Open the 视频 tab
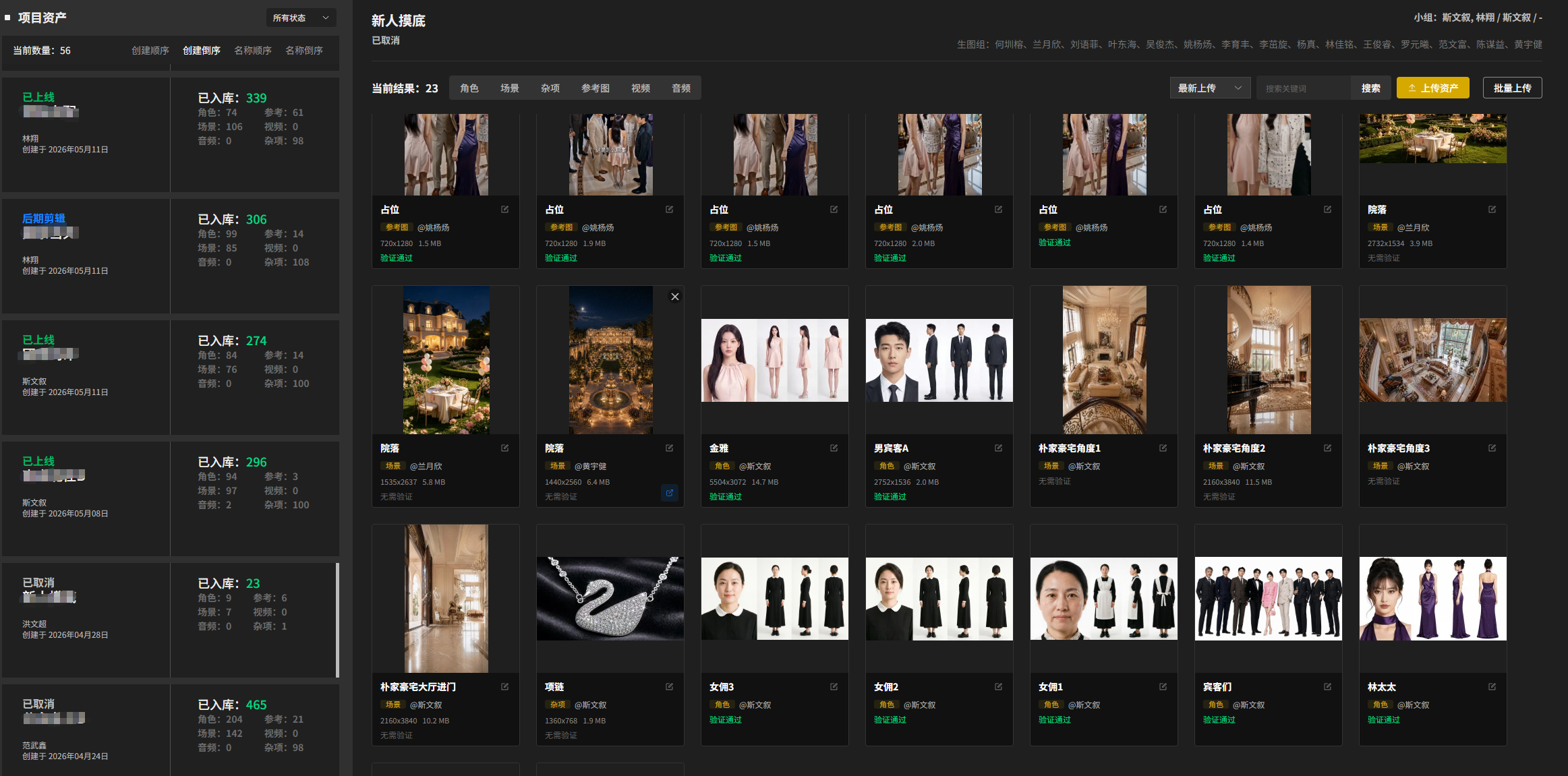This screenshot has height=776, width=1568. click(641, 88)
